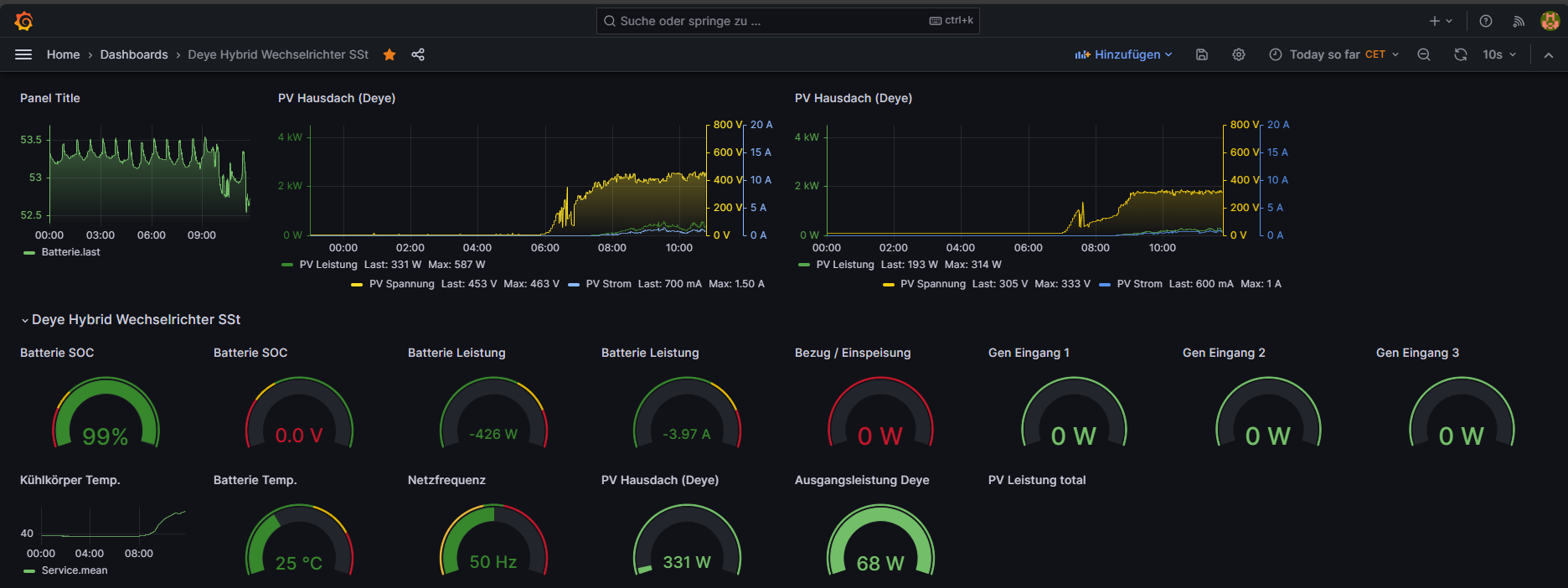Zoom out time range magnifier icon

[1424, 54]
